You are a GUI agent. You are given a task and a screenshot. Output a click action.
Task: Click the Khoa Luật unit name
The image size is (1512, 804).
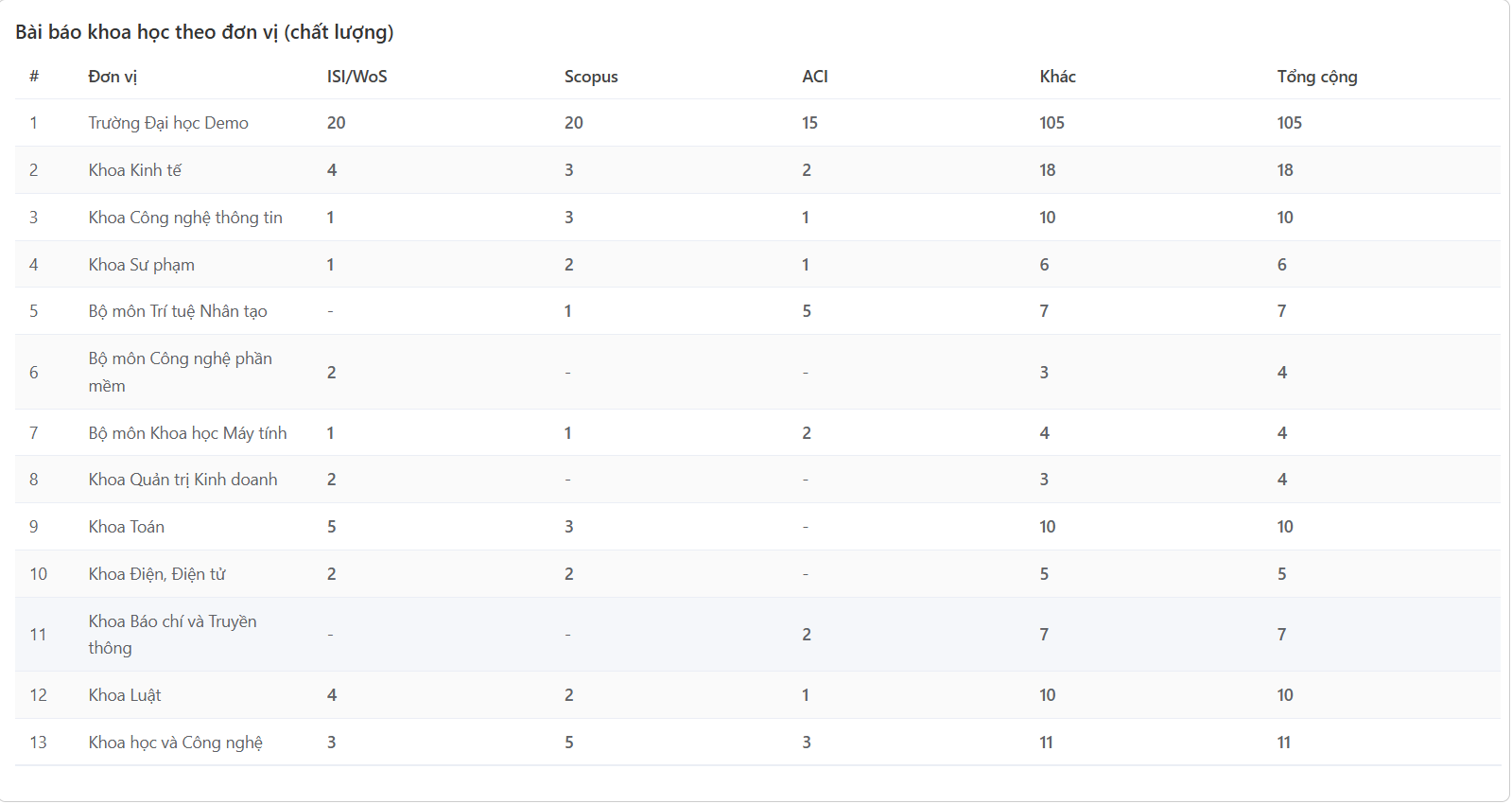125,695
